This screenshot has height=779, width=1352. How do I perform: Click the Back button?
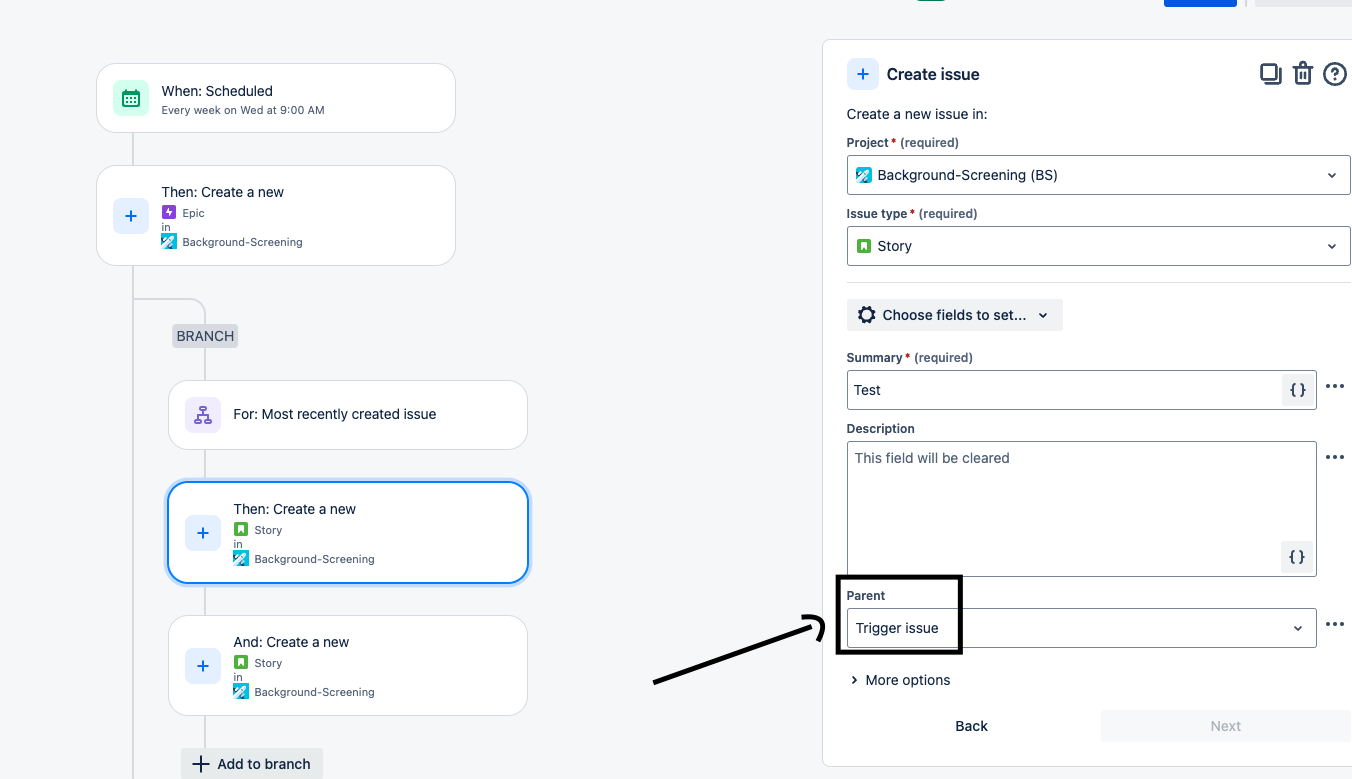pos(971,726)
